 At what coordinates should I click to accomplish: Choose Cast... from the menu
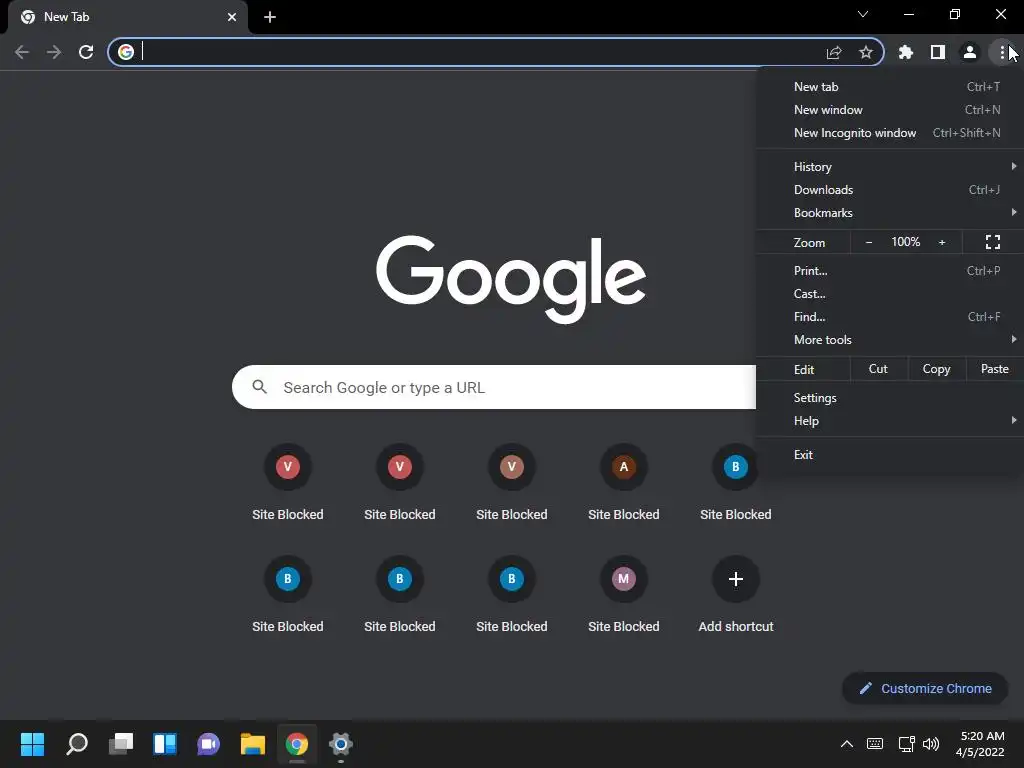click(890, 294)
